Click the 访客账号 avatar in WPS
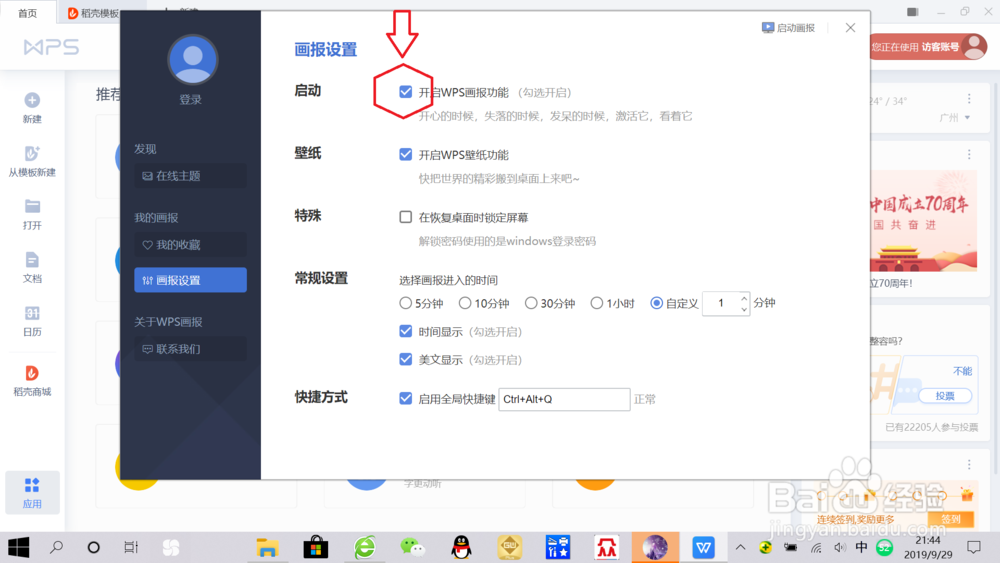This screenshot has width=1000, height=563. pos(974,47)
